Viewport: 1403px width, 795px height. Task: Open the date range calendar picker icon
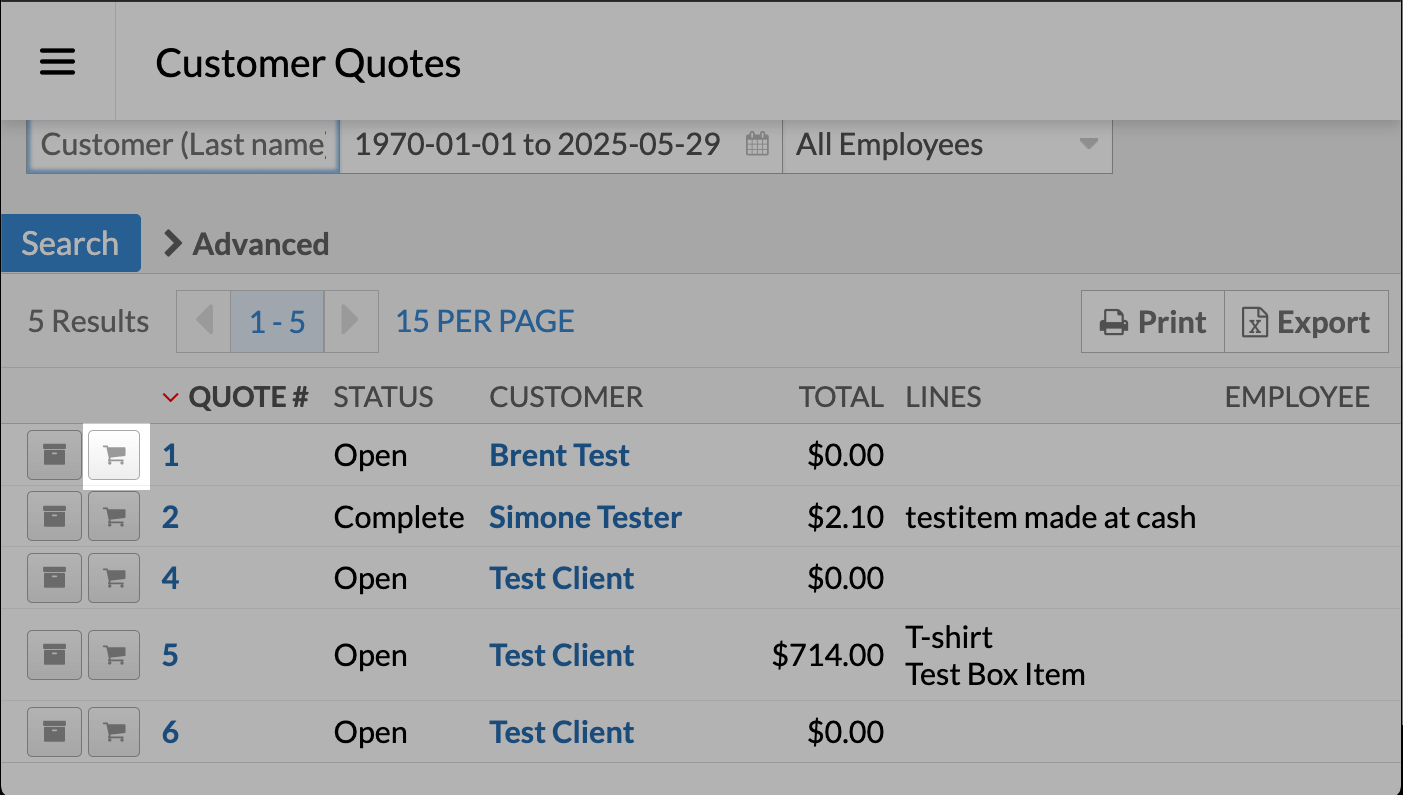[757, 145]
